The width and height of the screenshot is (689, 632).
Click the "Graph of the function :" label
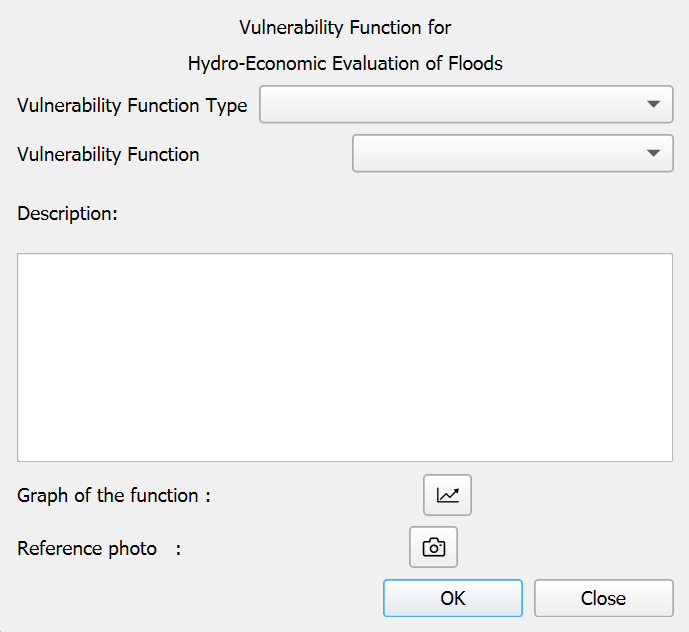point(114,496)
